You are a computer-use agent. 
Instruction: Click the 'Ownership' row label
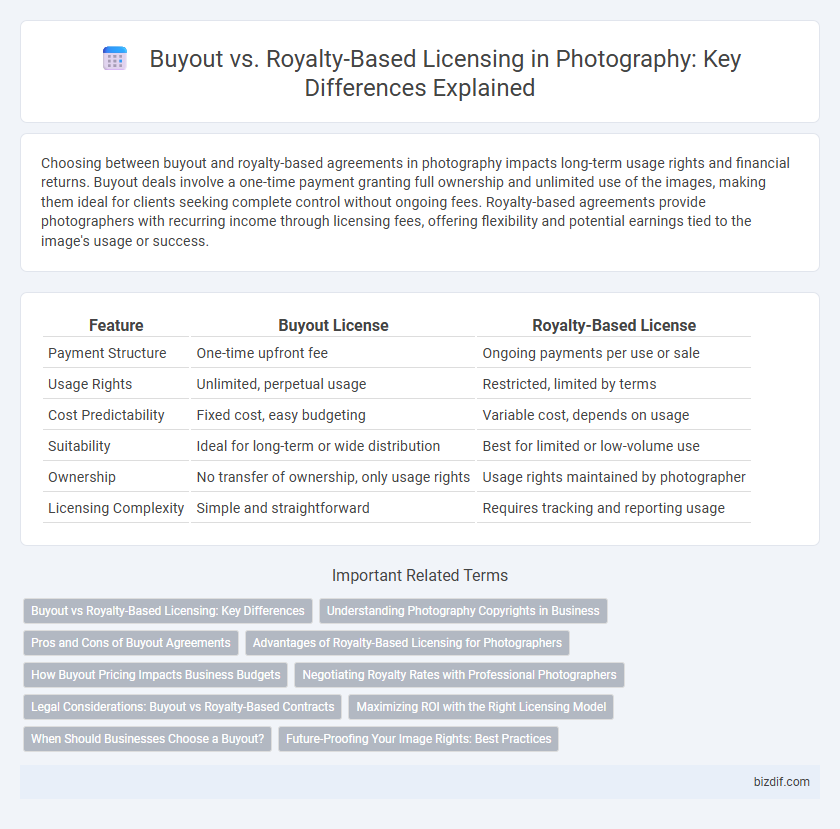pos(116,477)
